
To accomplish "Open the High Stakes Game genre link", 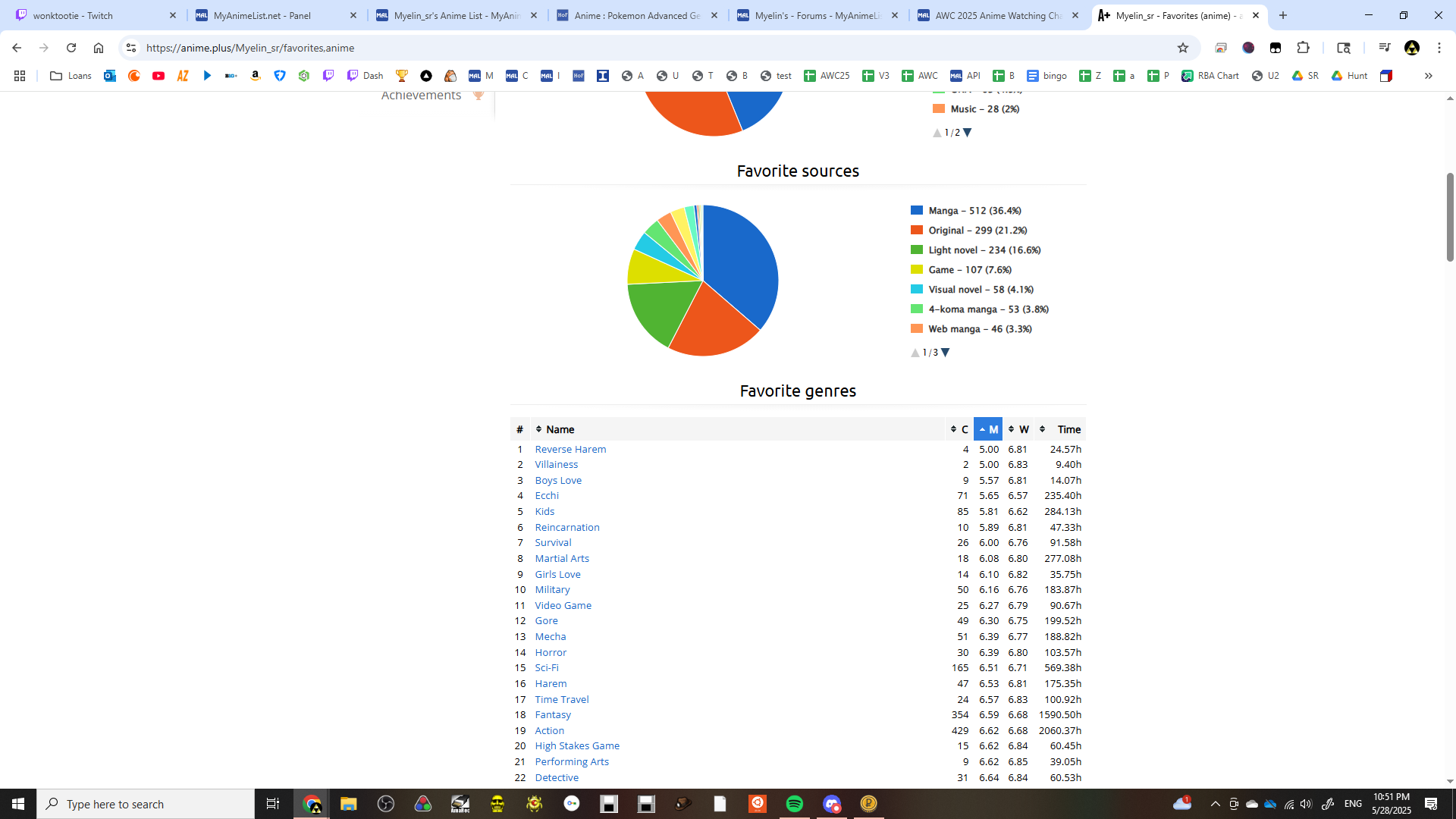I will (577, 745).
